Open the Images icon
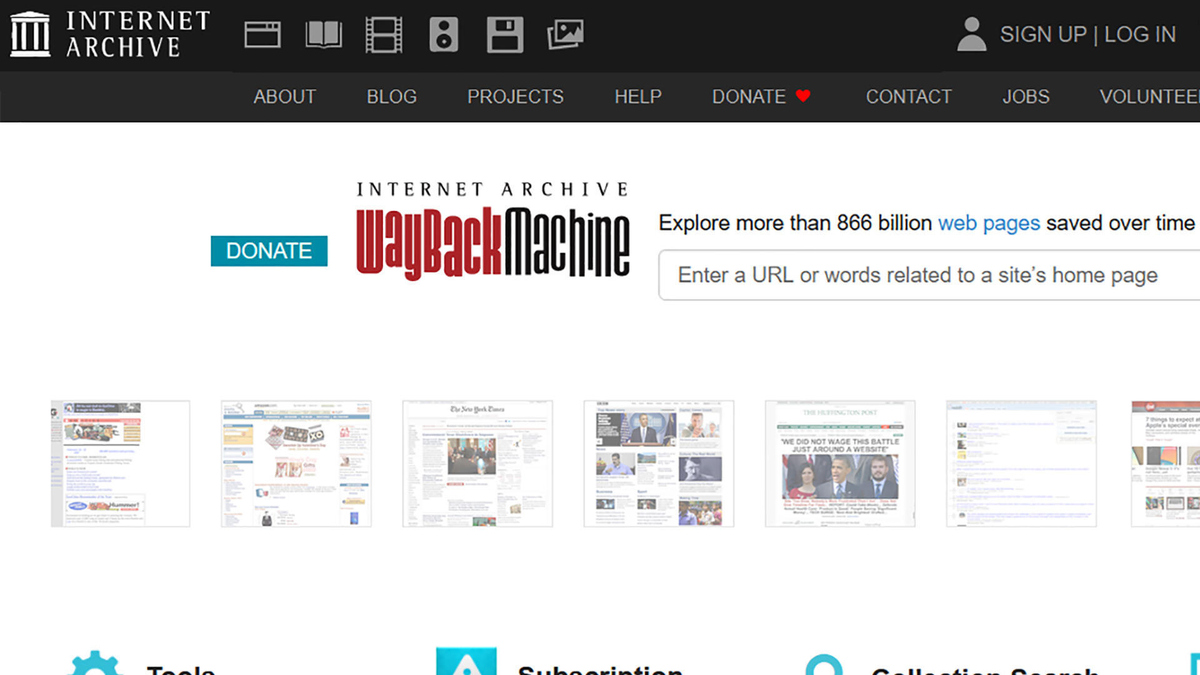This screenshot has width=1200, height=675. (x=565, y=35)
